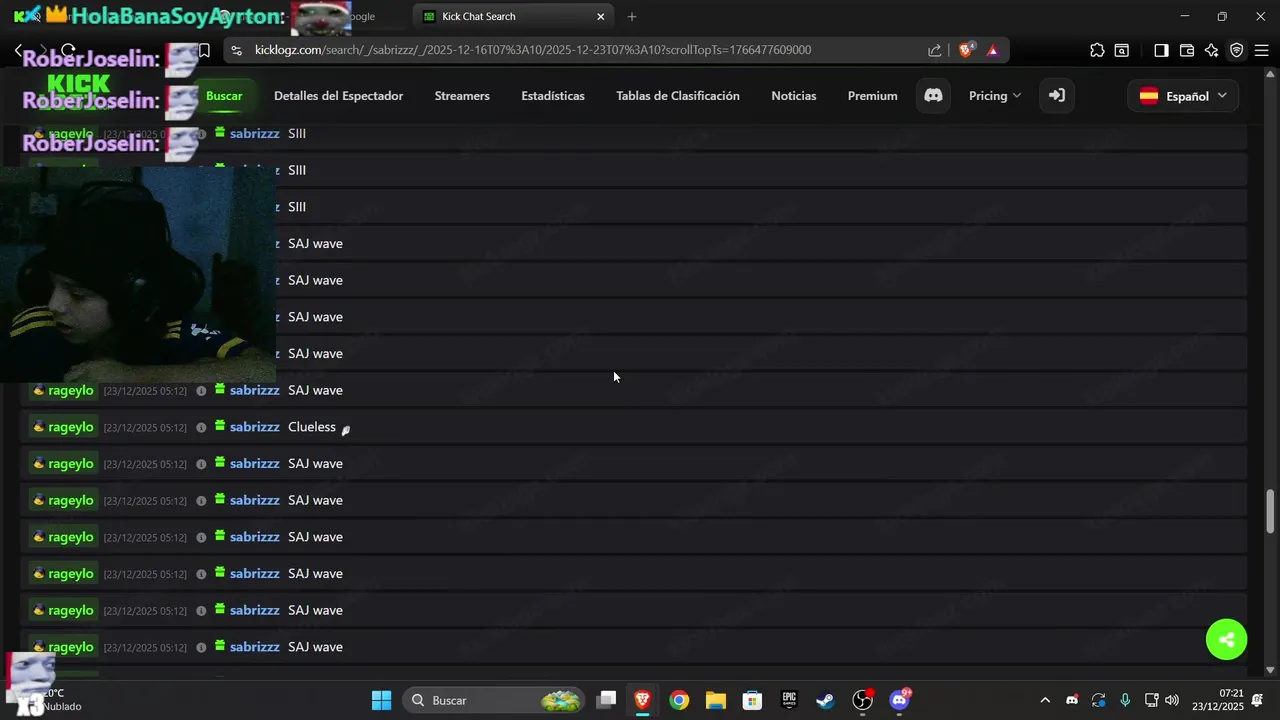This screenshot has height=720, width=1280.
Task: Open the Brave hamburger menu
Action: tap(1262, 50)
